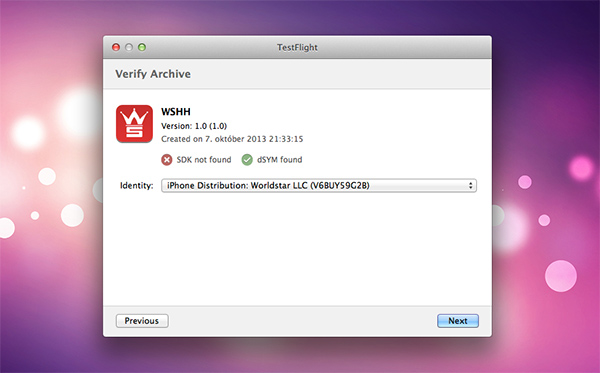The image size is (600, 373).
Task: Click the Version: 1.0 (1.0) text
Action: tap(194, 126)
